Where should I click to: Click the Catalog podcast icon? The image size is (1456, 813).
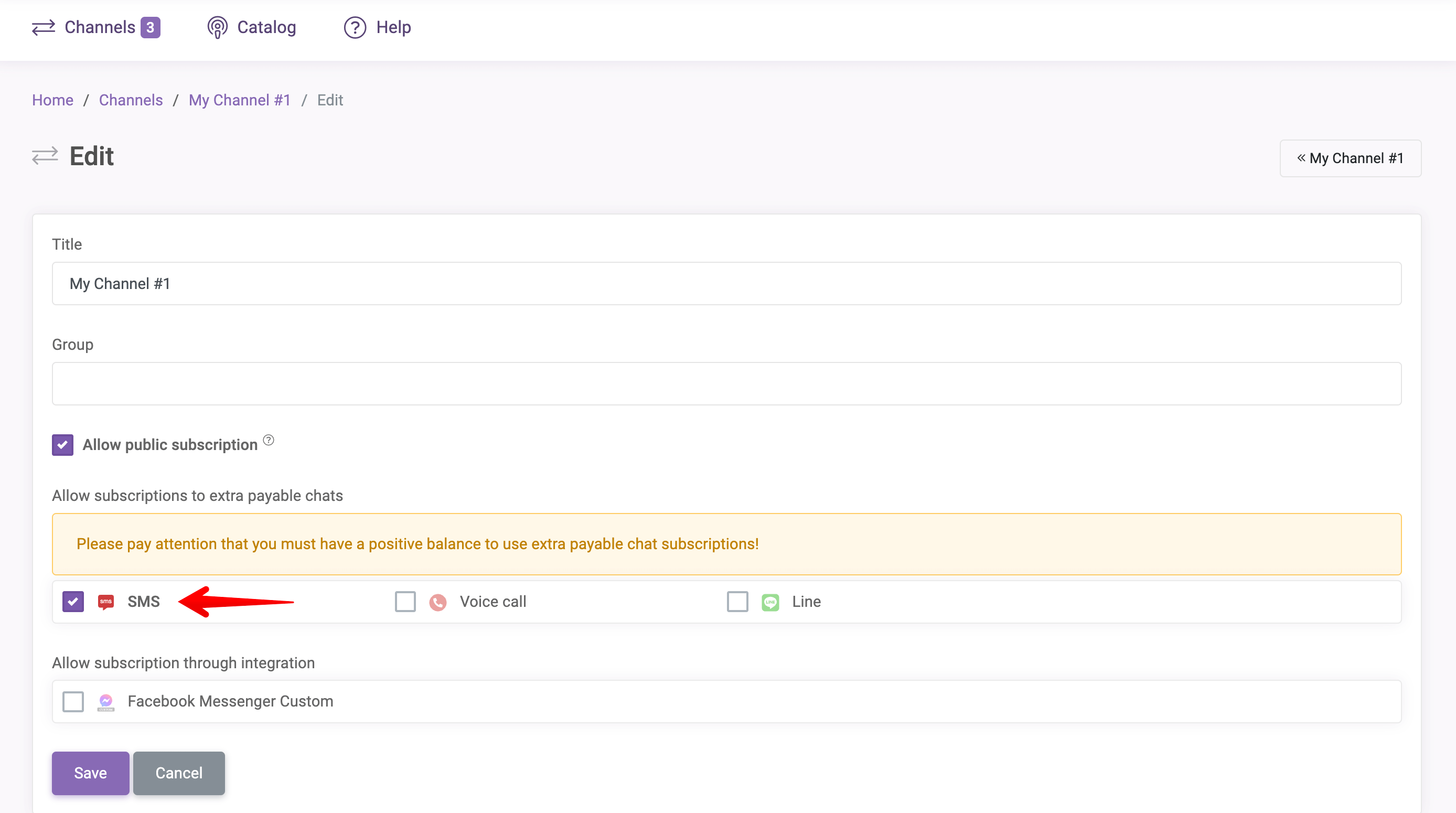[217, 27]
